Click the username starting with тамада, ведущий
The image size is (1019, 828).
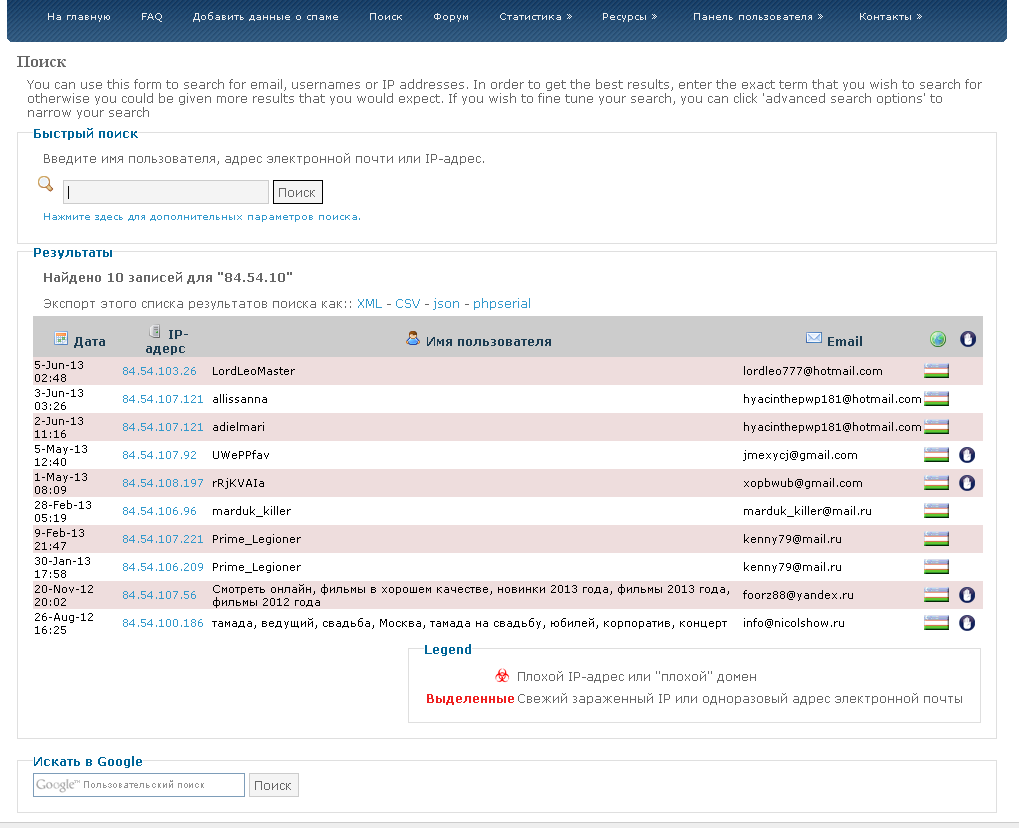pos(469,623)
